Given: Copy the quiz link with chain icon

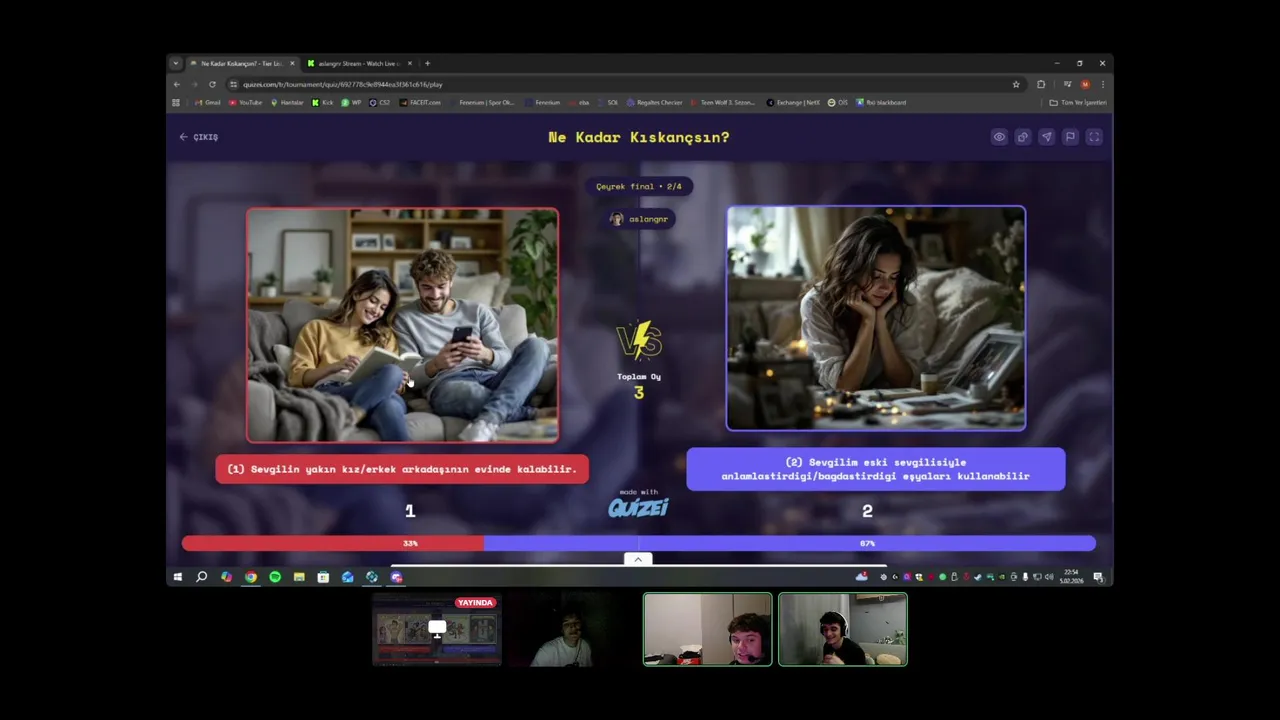Looking at the screenshot, I should pyautogui.click(x=1022, y=137).
